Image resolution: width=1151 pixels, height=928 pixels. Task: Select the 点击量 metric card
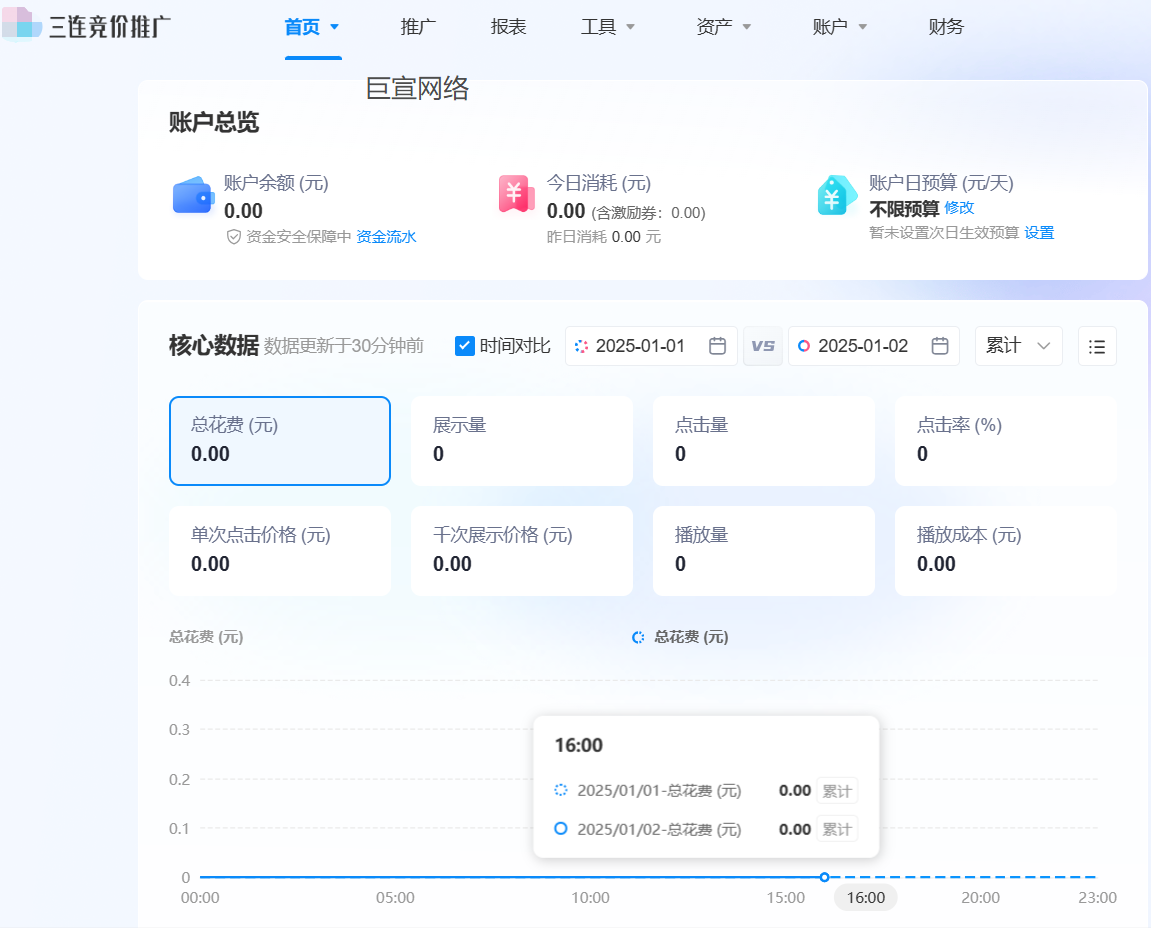tap(763, 441)
